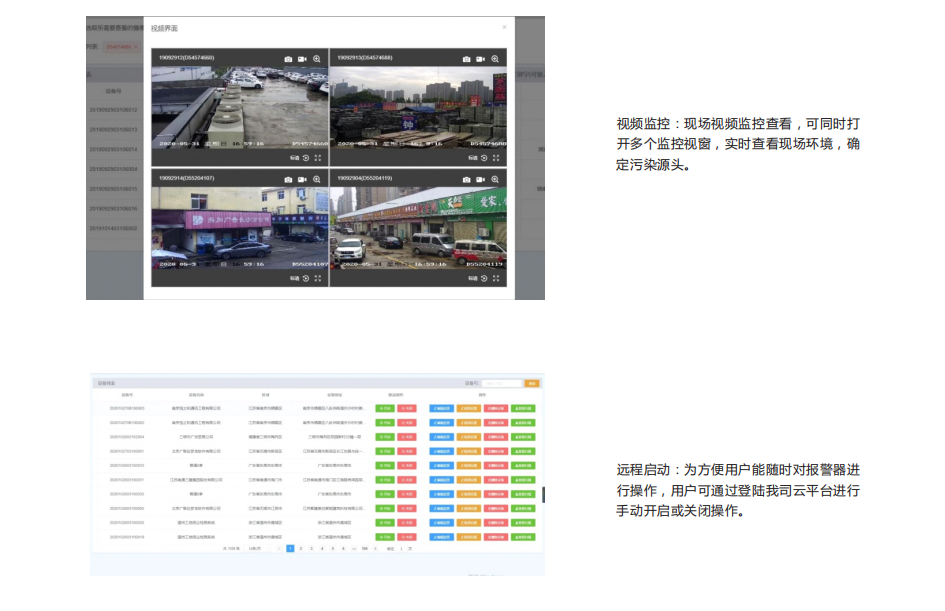Close the 视频界面 video dialog
This screenshot has height=611, width=945.
[504, 27]
